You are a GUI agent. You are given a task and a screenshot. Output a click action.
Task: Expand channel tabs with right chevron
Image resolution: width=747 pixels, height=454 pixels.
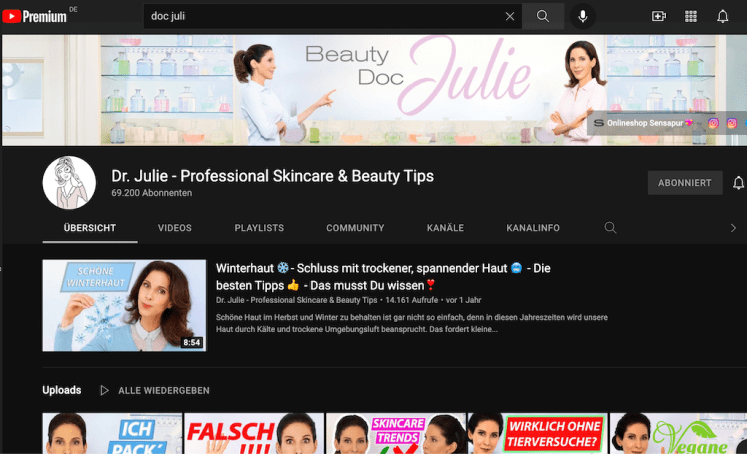(733, 228)
